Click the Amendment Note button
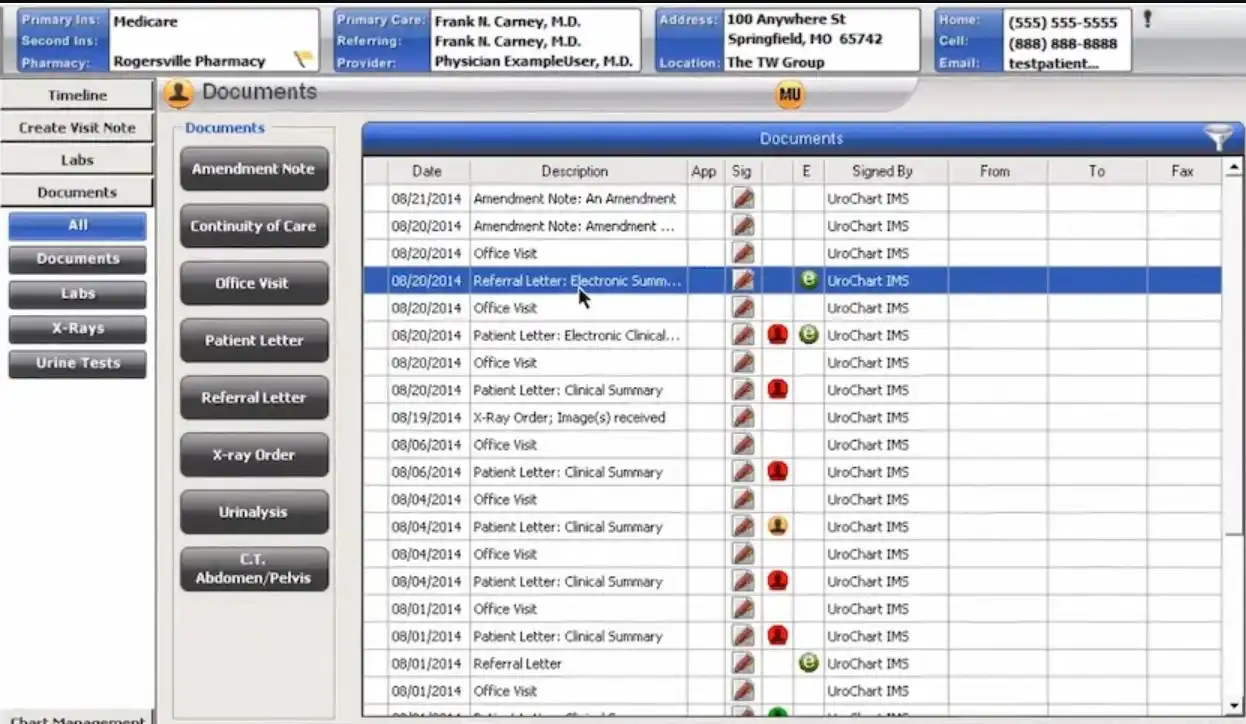1246x724 pixels. click(x=253, y=169)
